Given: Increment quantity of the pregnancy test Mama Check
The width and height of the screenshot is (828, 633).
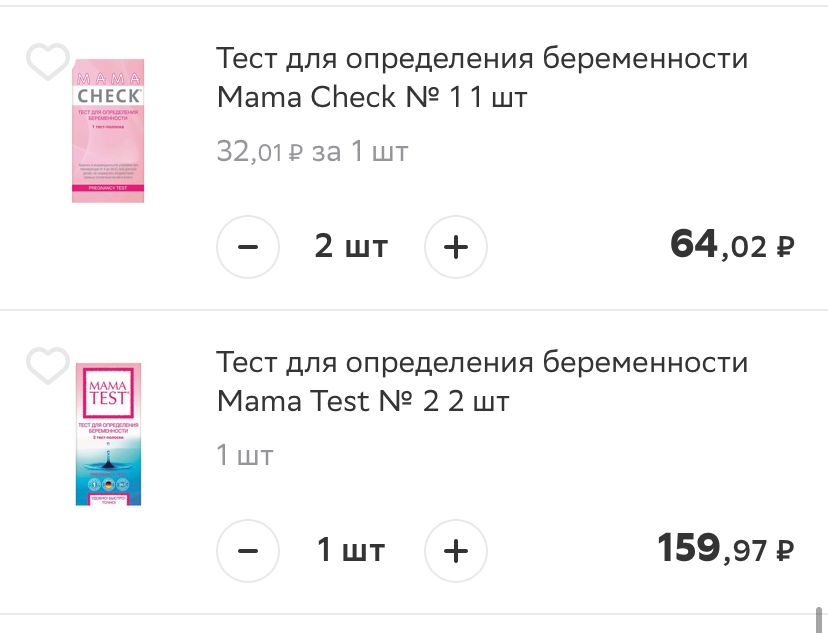Looking at the screenshot, I should click(x=455, y=247).
